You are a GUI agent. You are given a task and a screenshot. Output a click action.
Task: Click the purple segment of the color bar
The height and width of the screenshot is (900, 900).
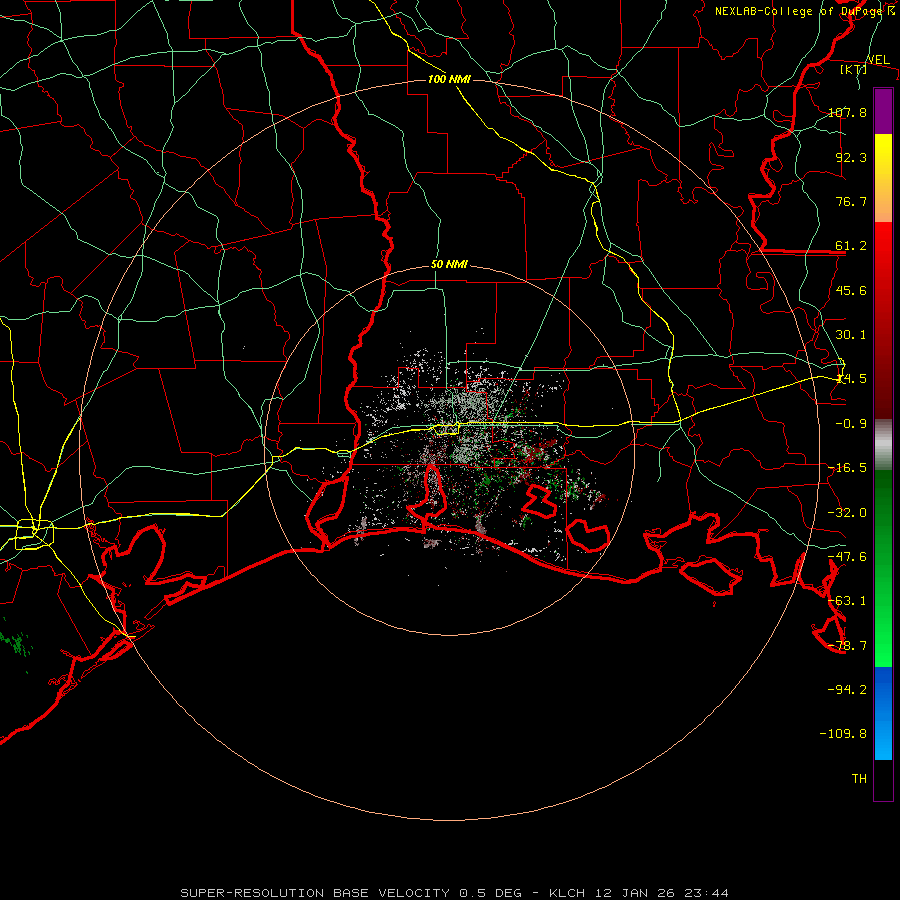click(x=883, y=111)
